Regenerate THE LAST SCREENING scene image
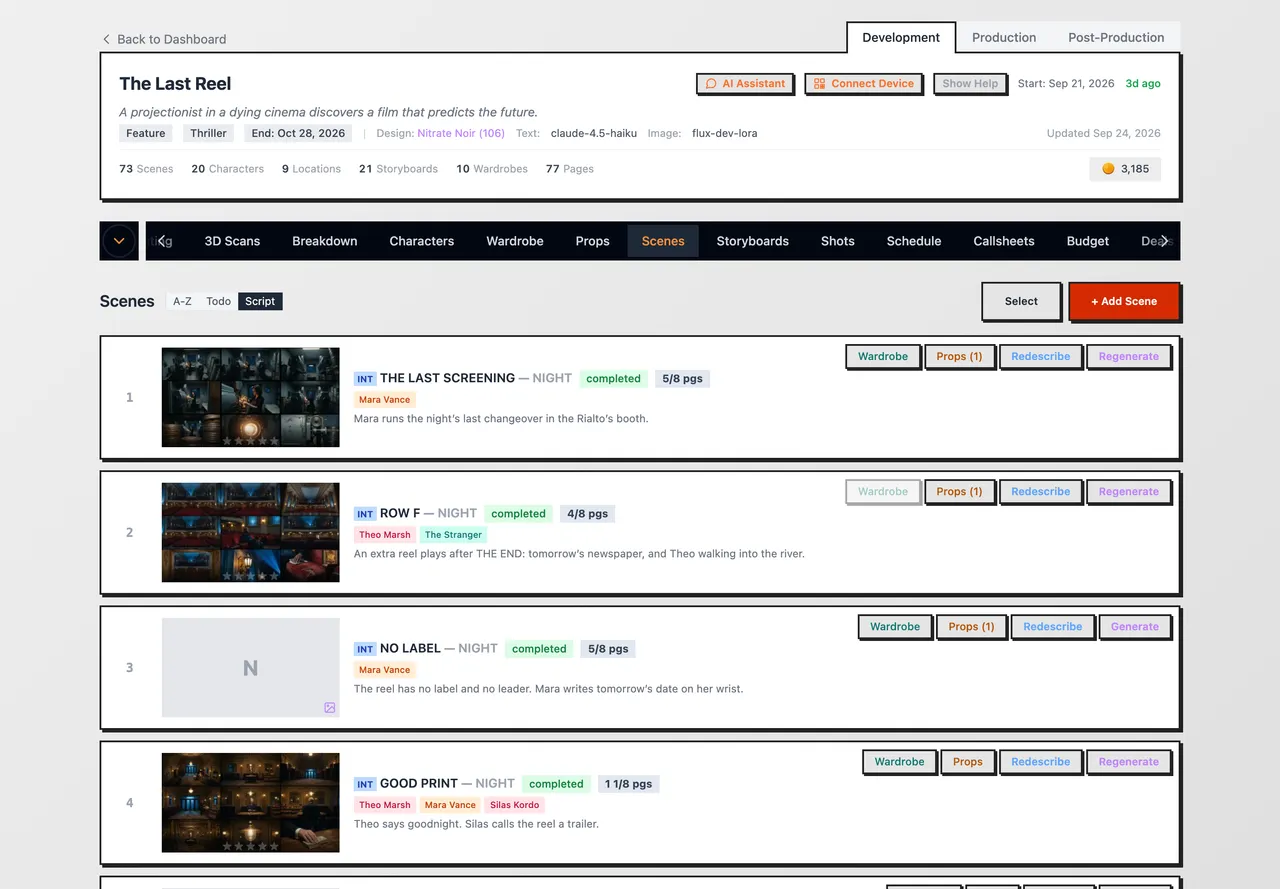 1128,357
